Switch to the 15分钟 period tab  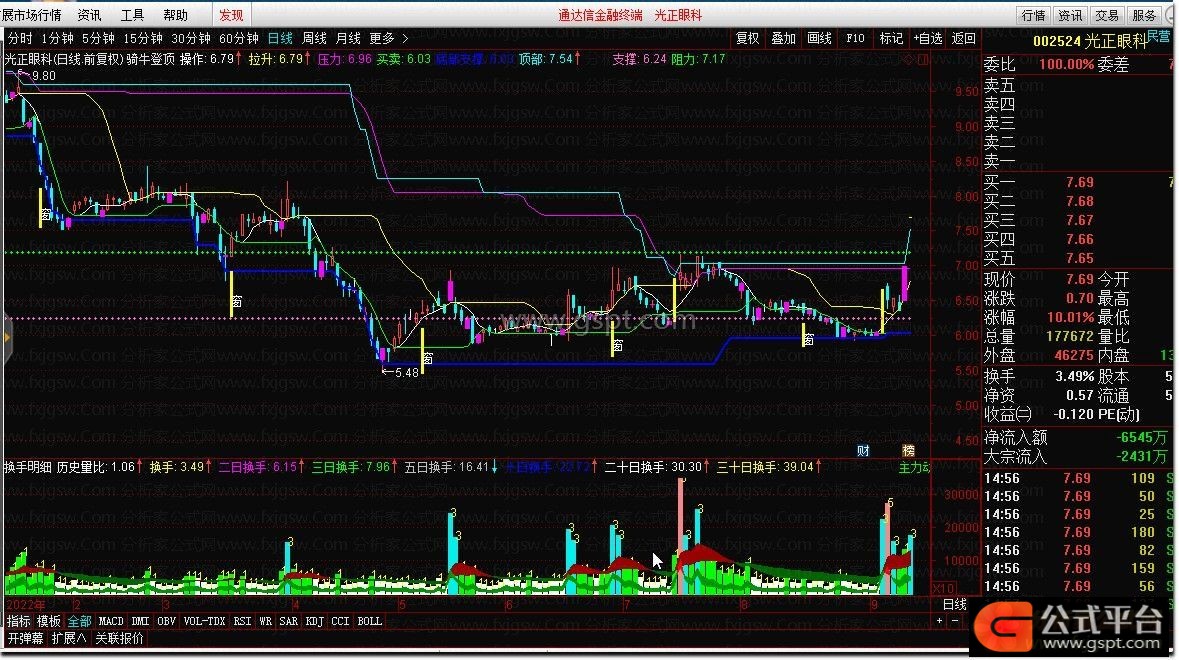(143, 38)
